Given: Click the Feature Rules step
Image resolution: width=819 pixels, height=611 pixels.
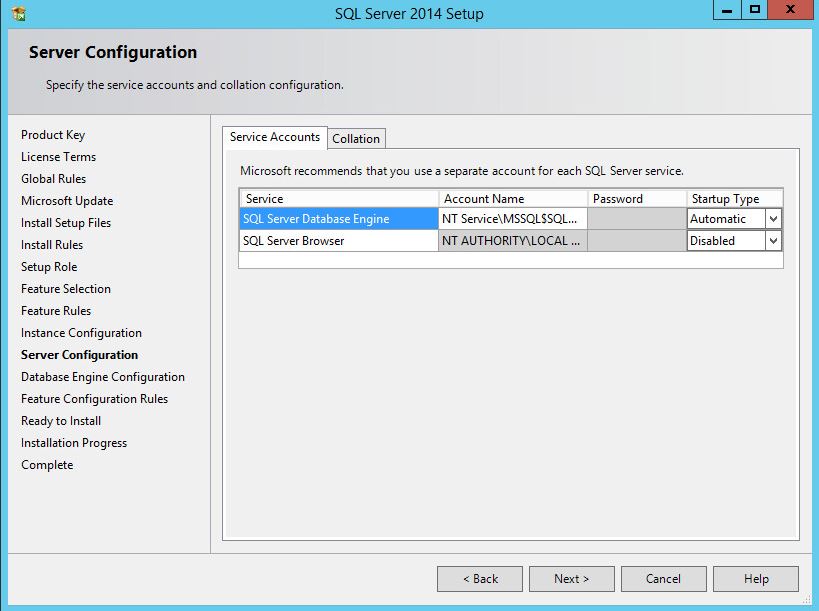Looking at the screenshot, I should coord(56,311).
